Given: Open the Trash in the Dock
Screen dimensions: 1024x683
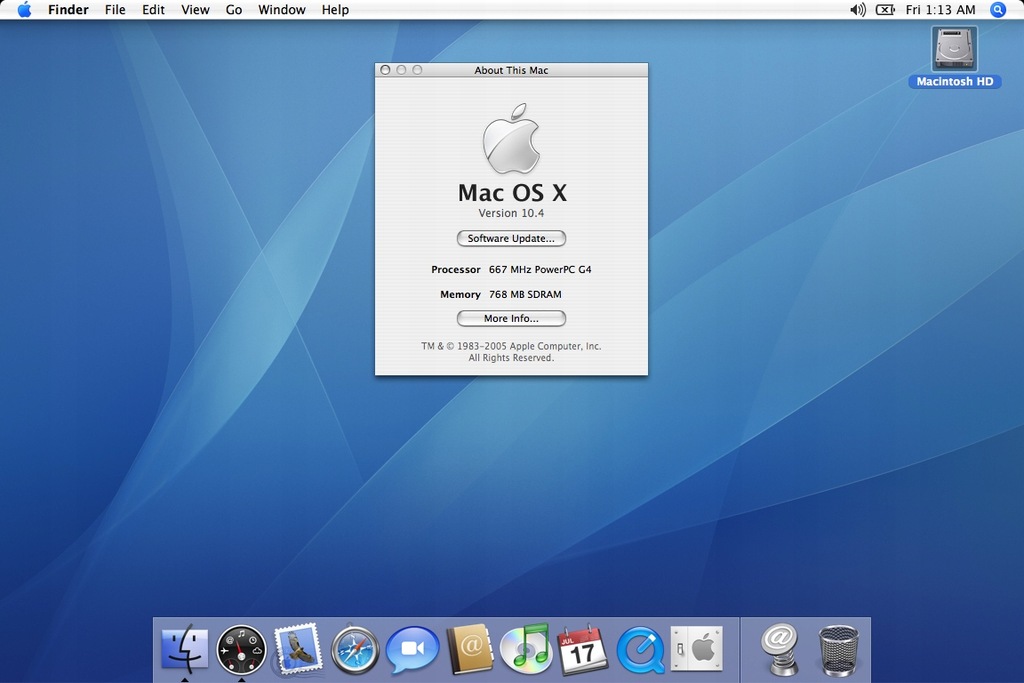Looking at the screenshot, I should (x=838, y=650).
